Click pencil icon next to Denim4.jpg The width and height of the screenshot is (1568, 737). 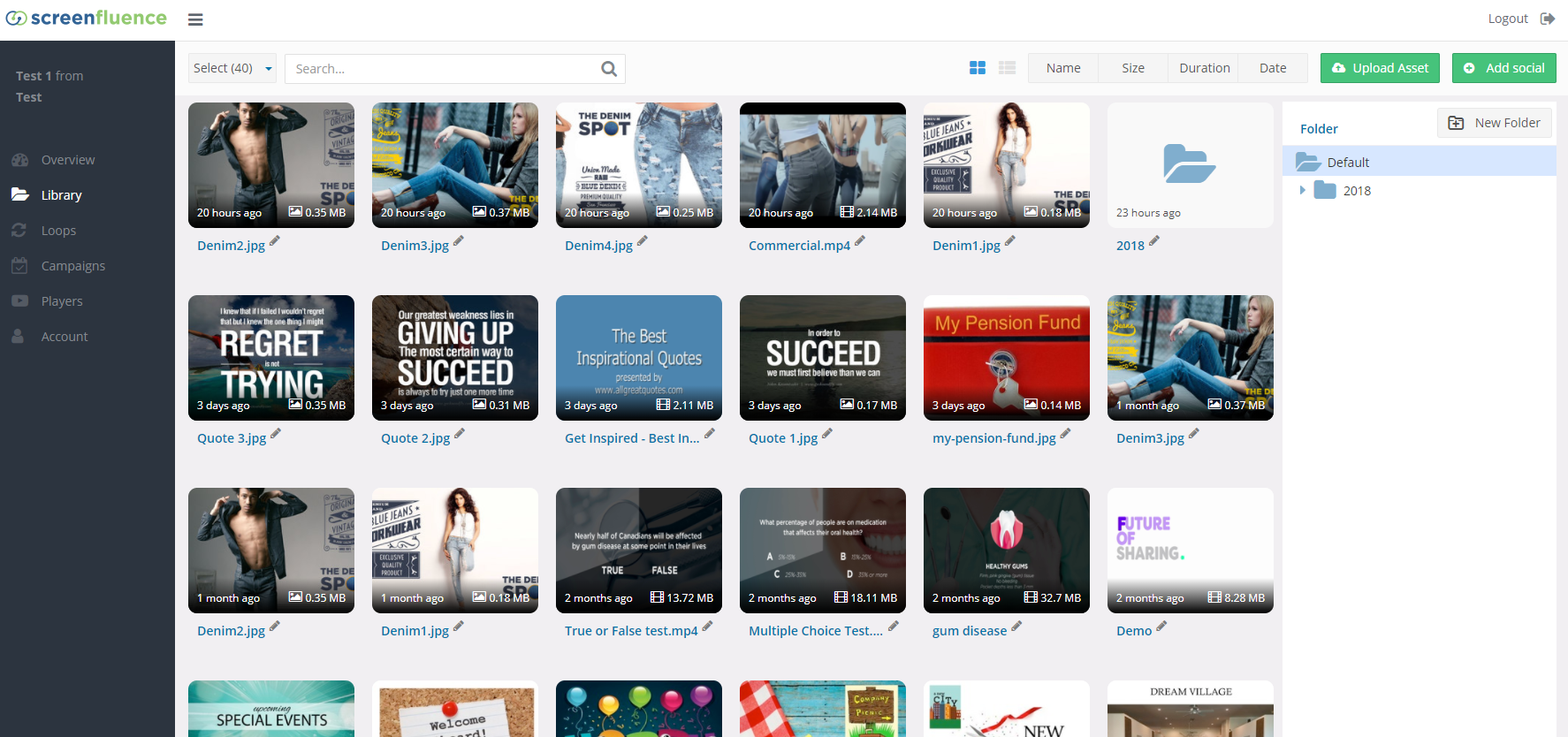point(643,241)
